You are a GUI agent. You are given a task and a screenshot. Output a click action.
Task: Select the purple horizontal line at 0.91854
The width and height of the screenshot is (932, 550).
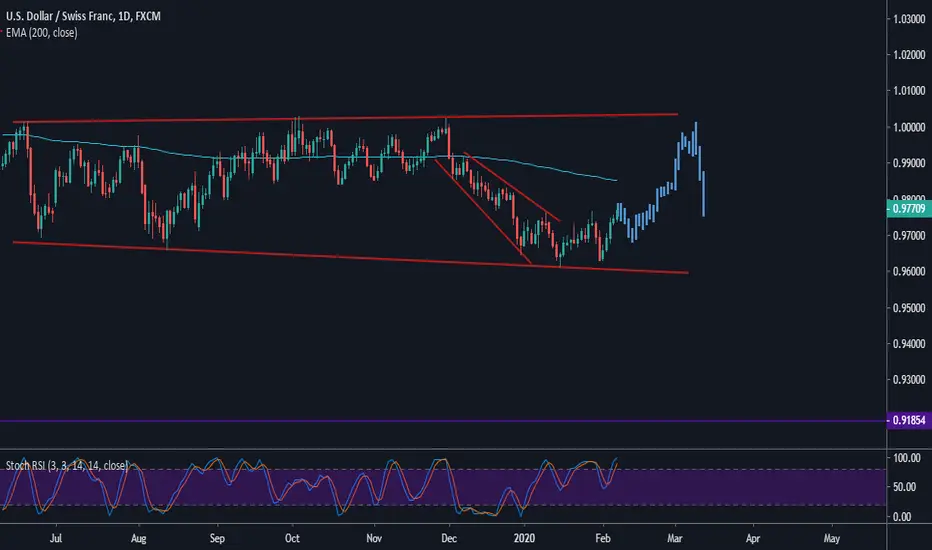click(443, 421)
